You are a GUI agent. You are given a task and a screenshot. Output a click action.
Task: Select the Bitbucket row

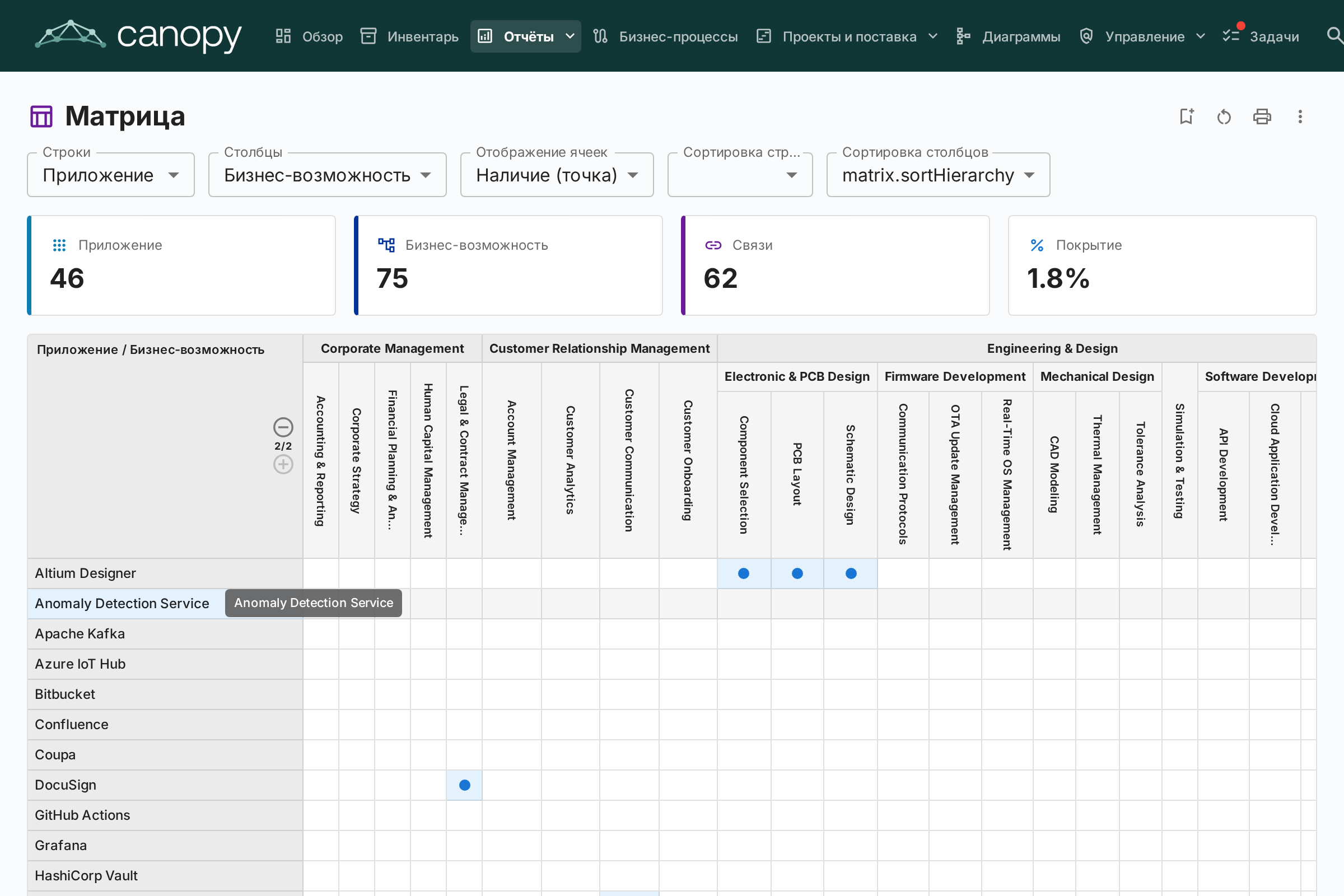(x=165, y=694)
